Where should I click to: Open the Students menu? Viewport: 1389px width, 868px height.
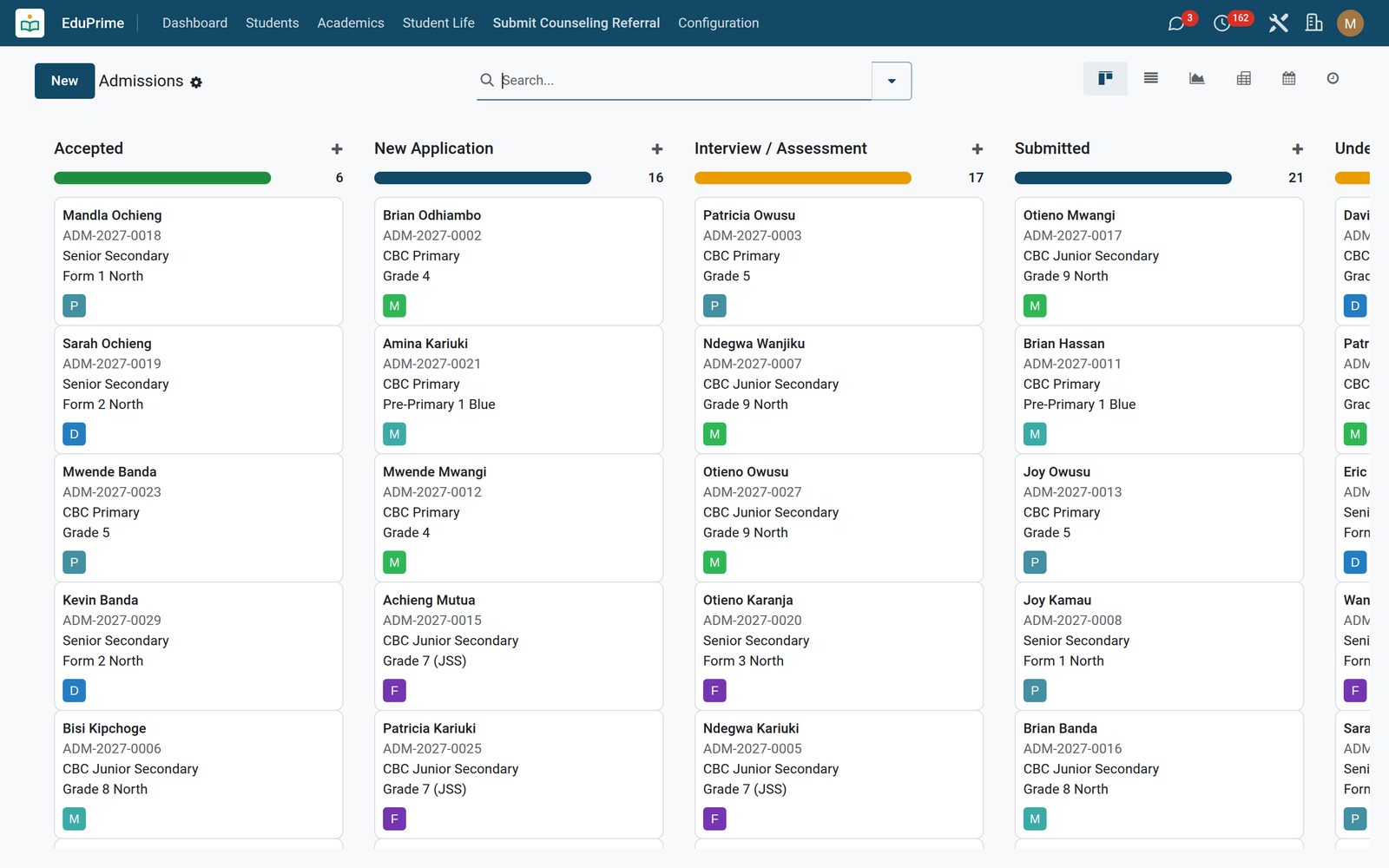(272, 23)
